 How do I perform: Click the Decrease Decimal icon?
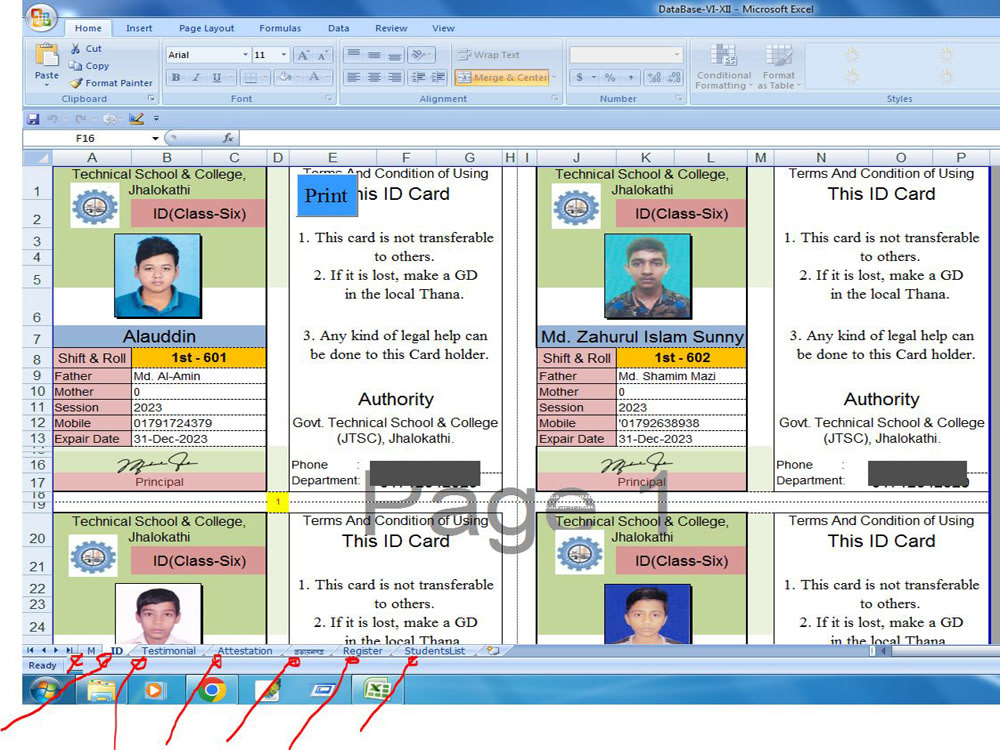click(x=674, y=77)
